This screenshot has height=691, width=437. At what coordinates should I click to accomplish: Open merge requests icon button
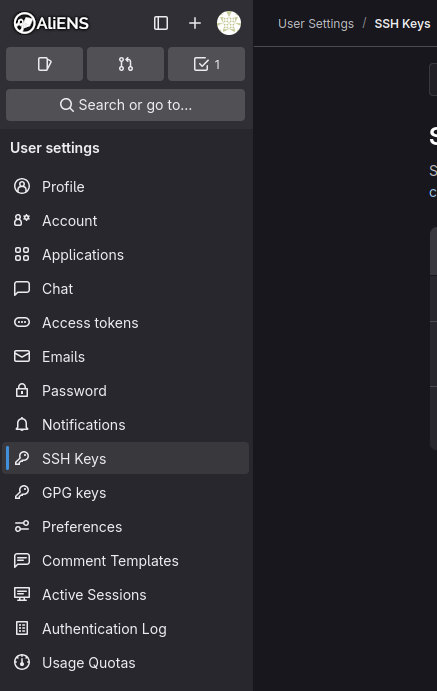126,64
